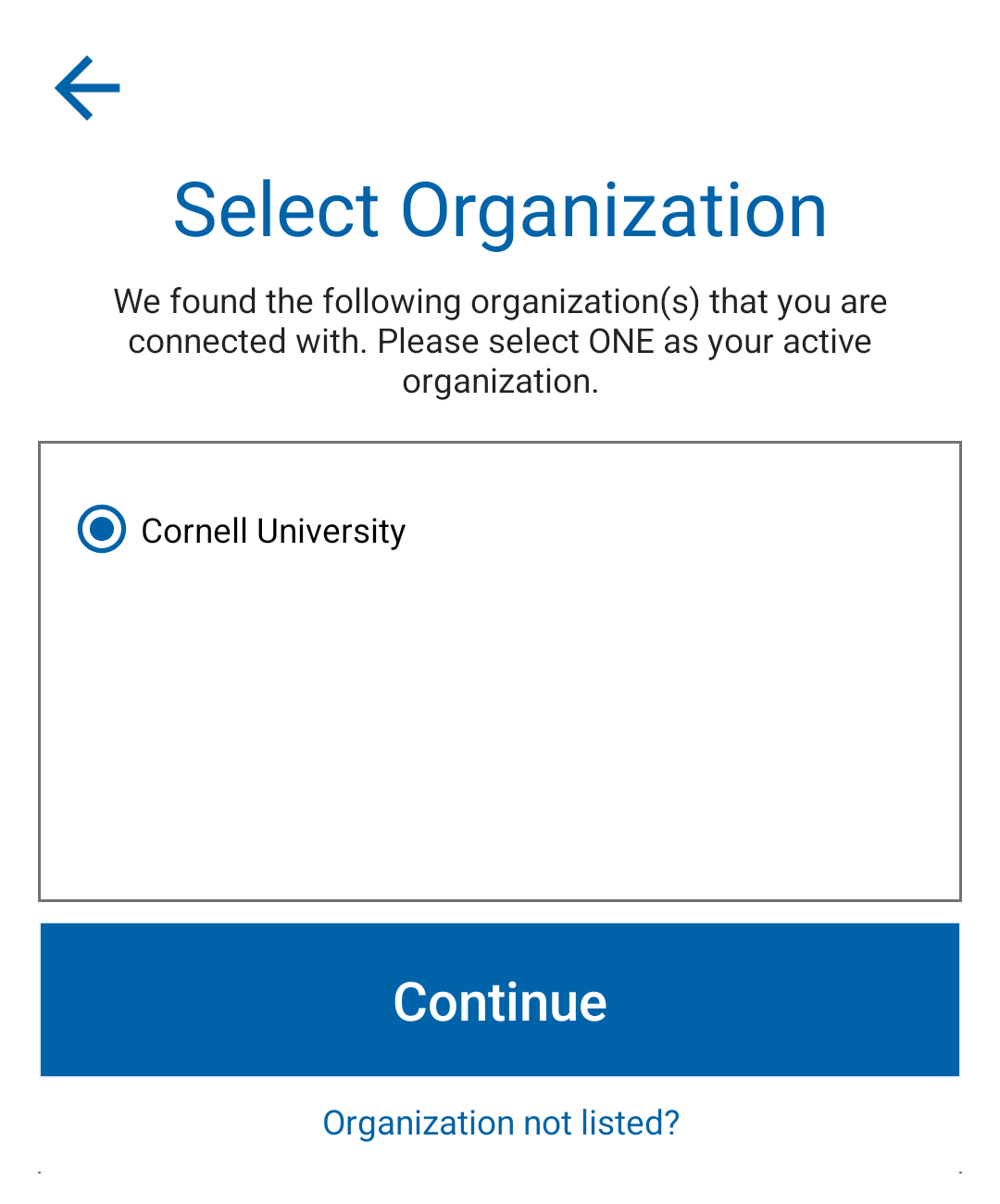This screenshot has width=1000, height=1204.
Task: Choose Cornell University as active organization
Action: (x=102, y=529)
